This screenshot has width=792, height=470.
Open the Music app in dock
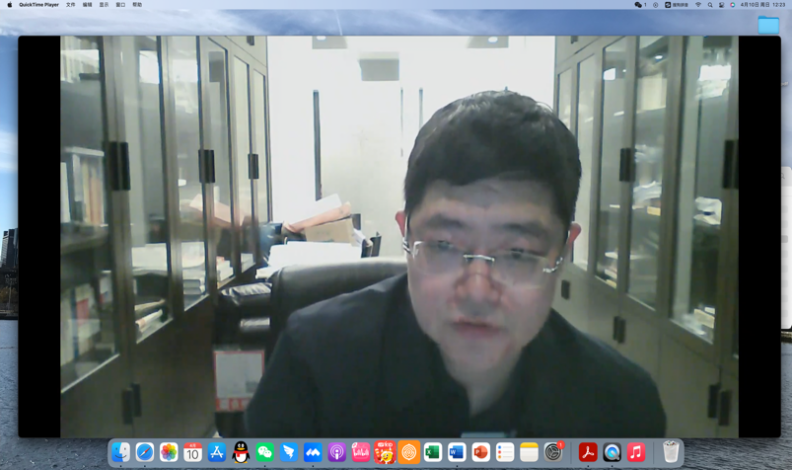click(637, 452)
